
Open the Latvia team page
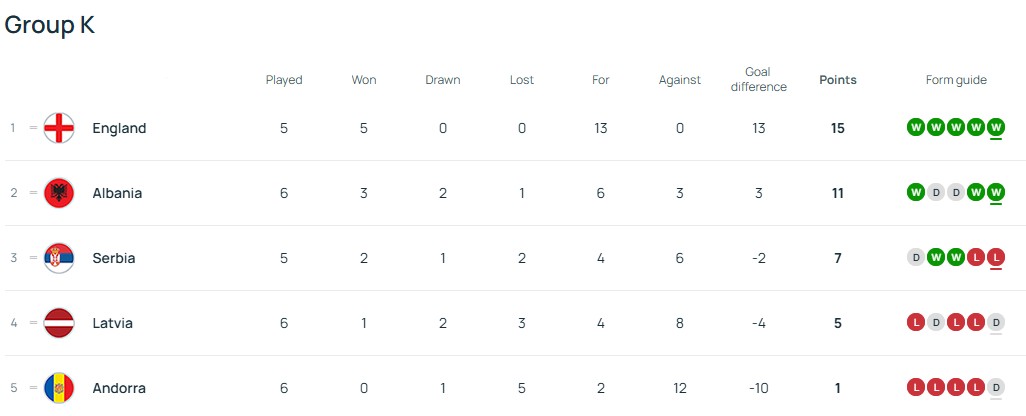(x=112, y=323)
